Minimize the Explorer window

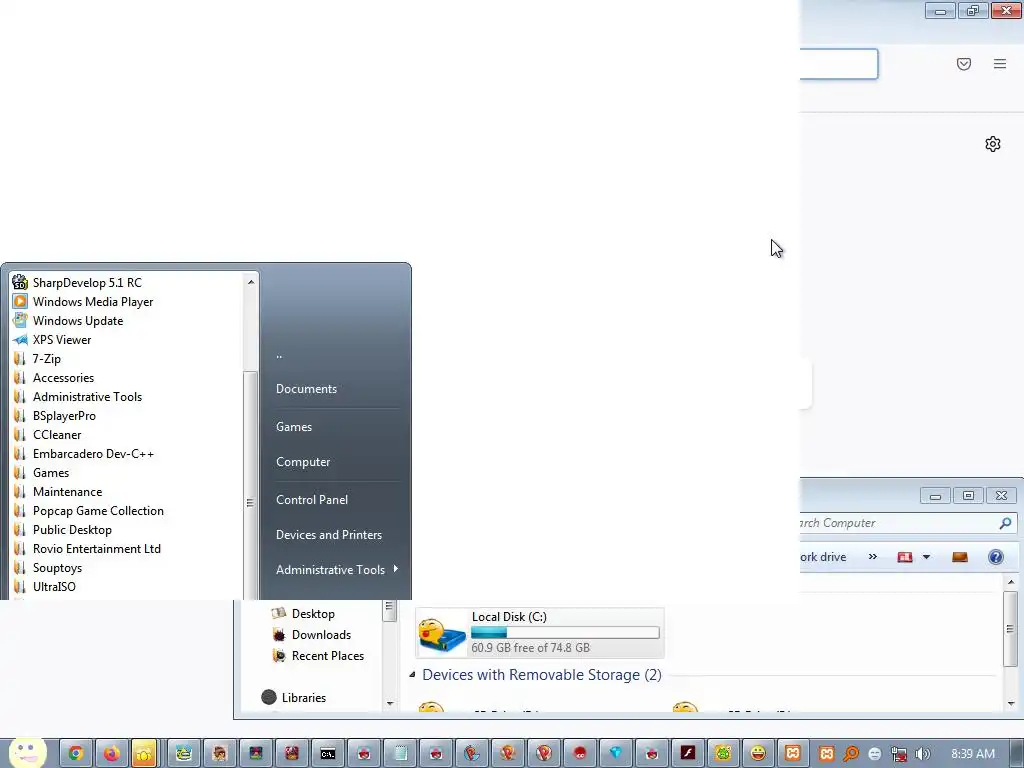tap(935, 496)
